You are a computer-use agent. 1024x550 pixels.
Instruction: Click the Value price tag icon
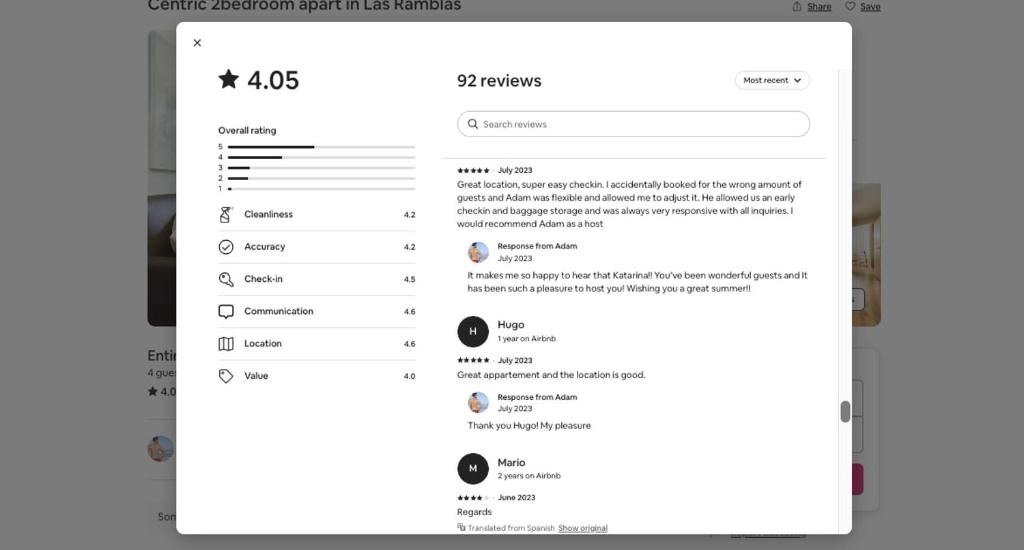(x=226, y=376)
